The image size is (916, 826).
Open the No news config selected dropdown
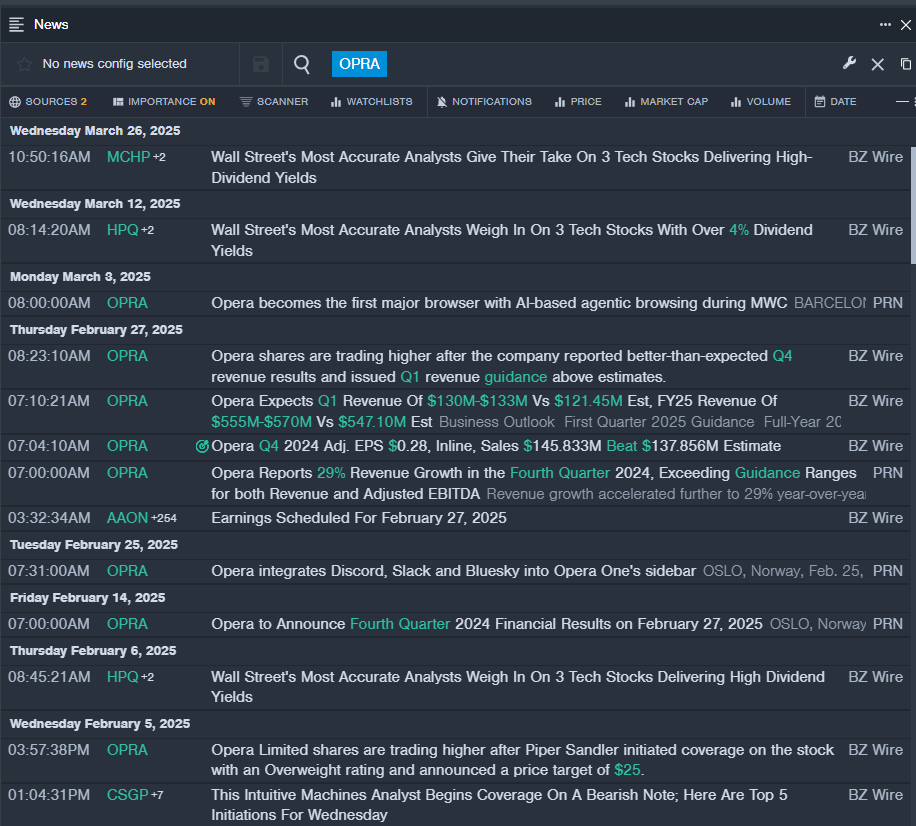pos(114,64)
